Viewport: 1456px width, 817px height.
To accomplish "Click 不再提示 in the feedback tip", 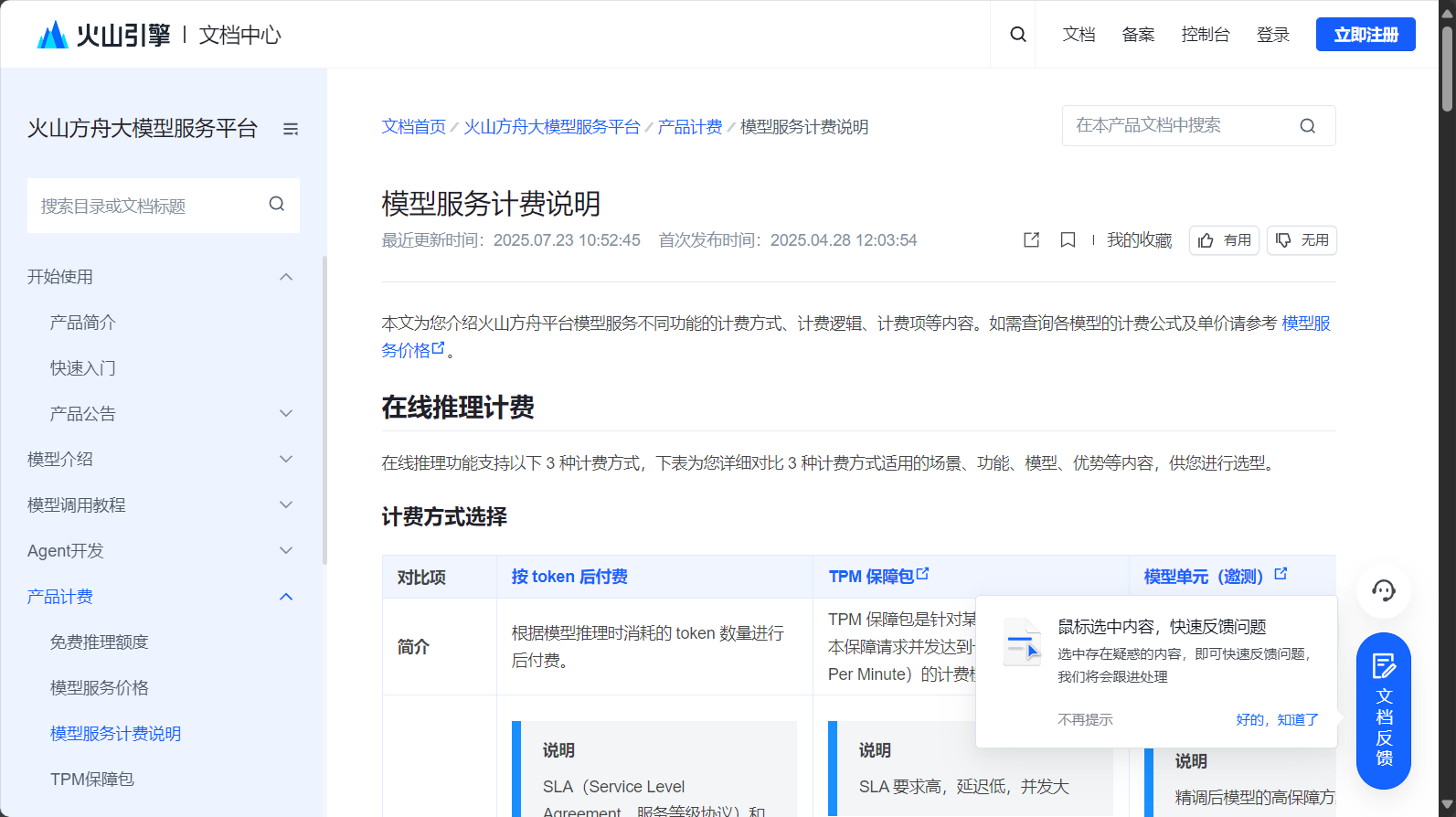I will point(1085,720).
